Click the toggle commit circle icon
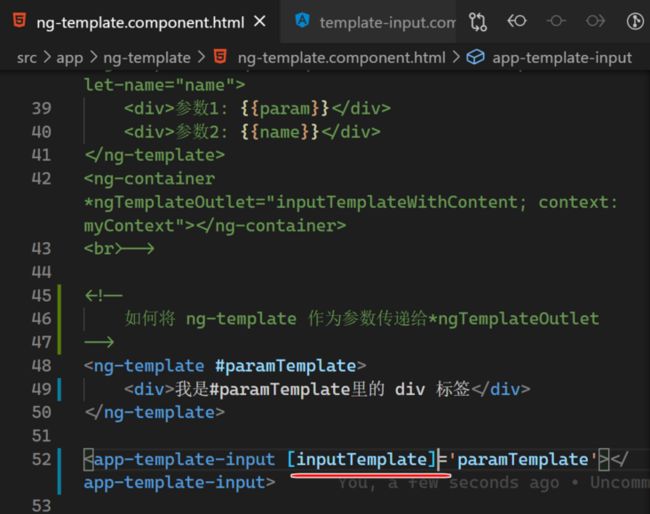The height and width of the screenshot is (514, 650). coord(556,21)
